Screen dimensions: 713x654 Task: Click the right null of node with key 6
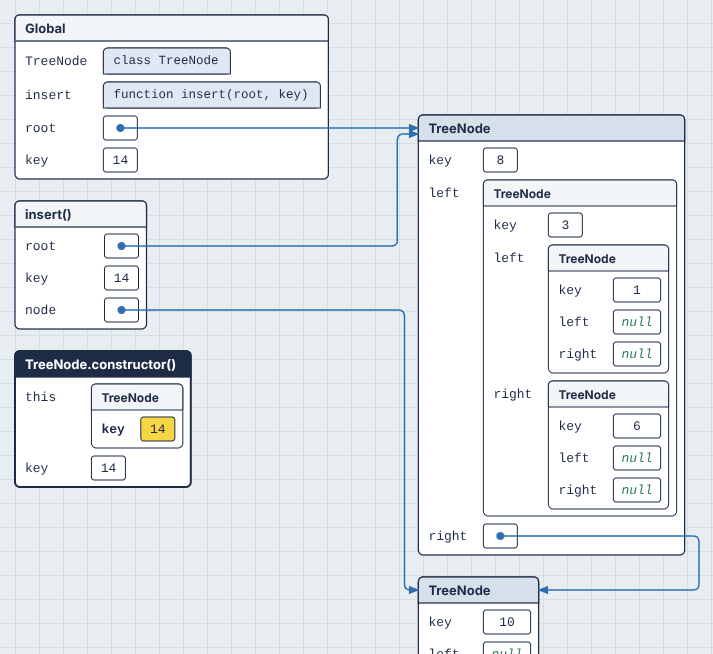637,490
